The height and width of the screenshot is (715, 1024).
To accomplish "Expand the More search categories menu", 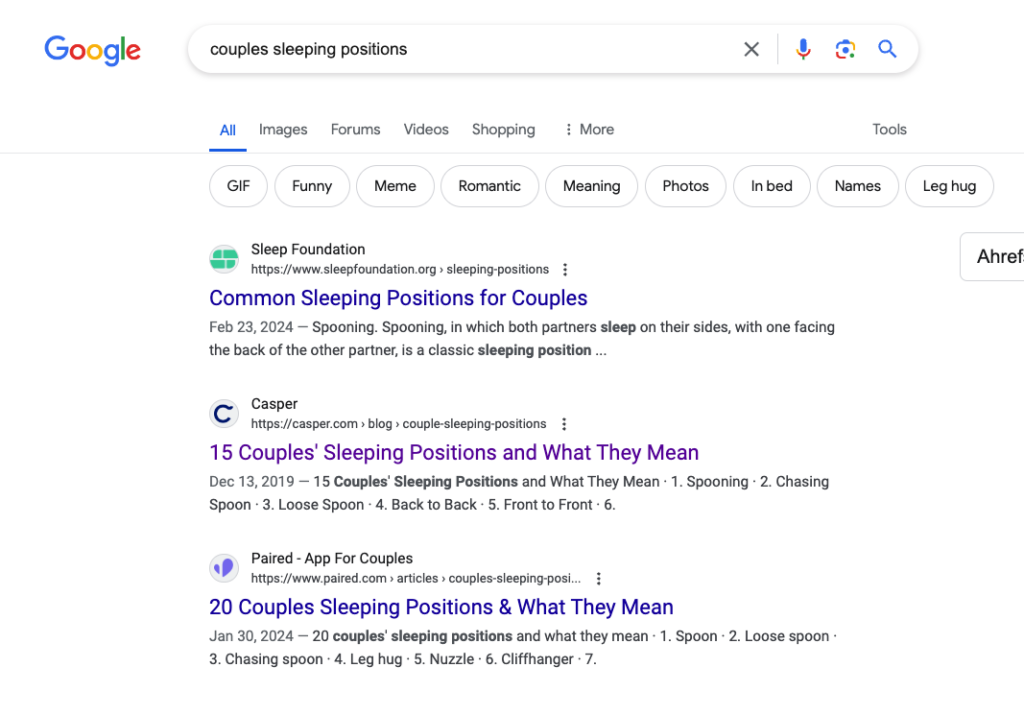I will click(588, 129).
